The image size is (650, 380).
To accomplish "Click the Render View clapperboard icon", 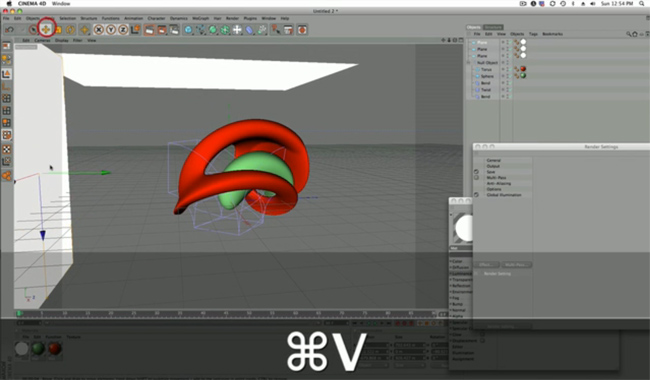I will (x=149, y=29).
